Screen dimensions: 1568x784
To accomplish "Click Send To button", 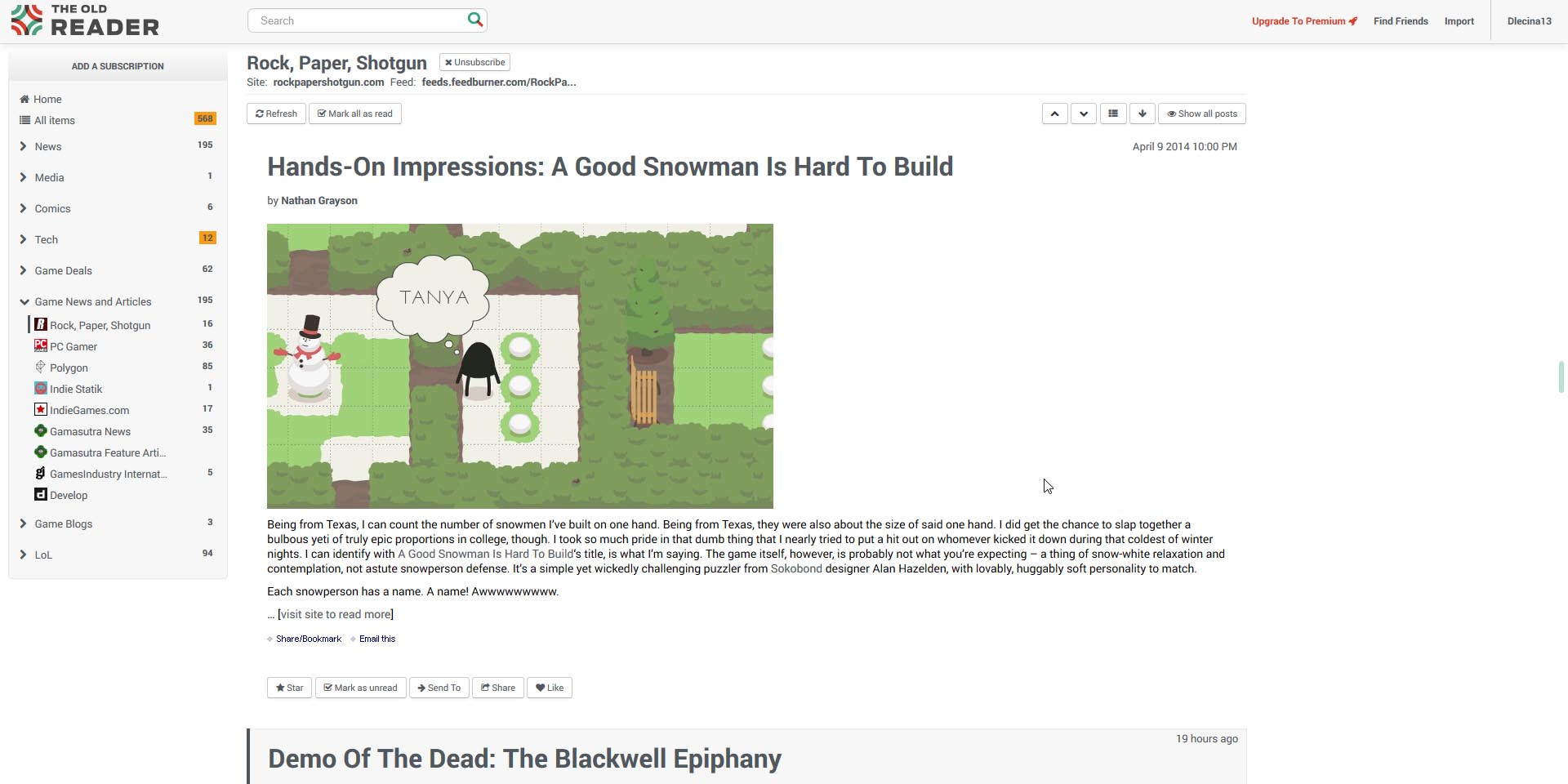I will coord(439,688).
